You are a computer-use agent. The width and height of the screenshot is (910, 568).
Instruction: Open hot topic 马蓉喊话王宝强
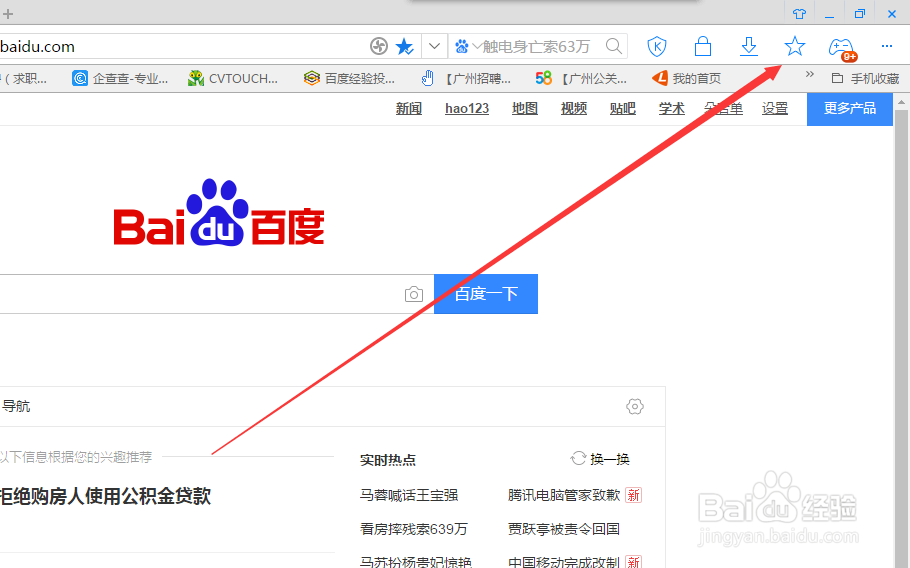(409, 495)
